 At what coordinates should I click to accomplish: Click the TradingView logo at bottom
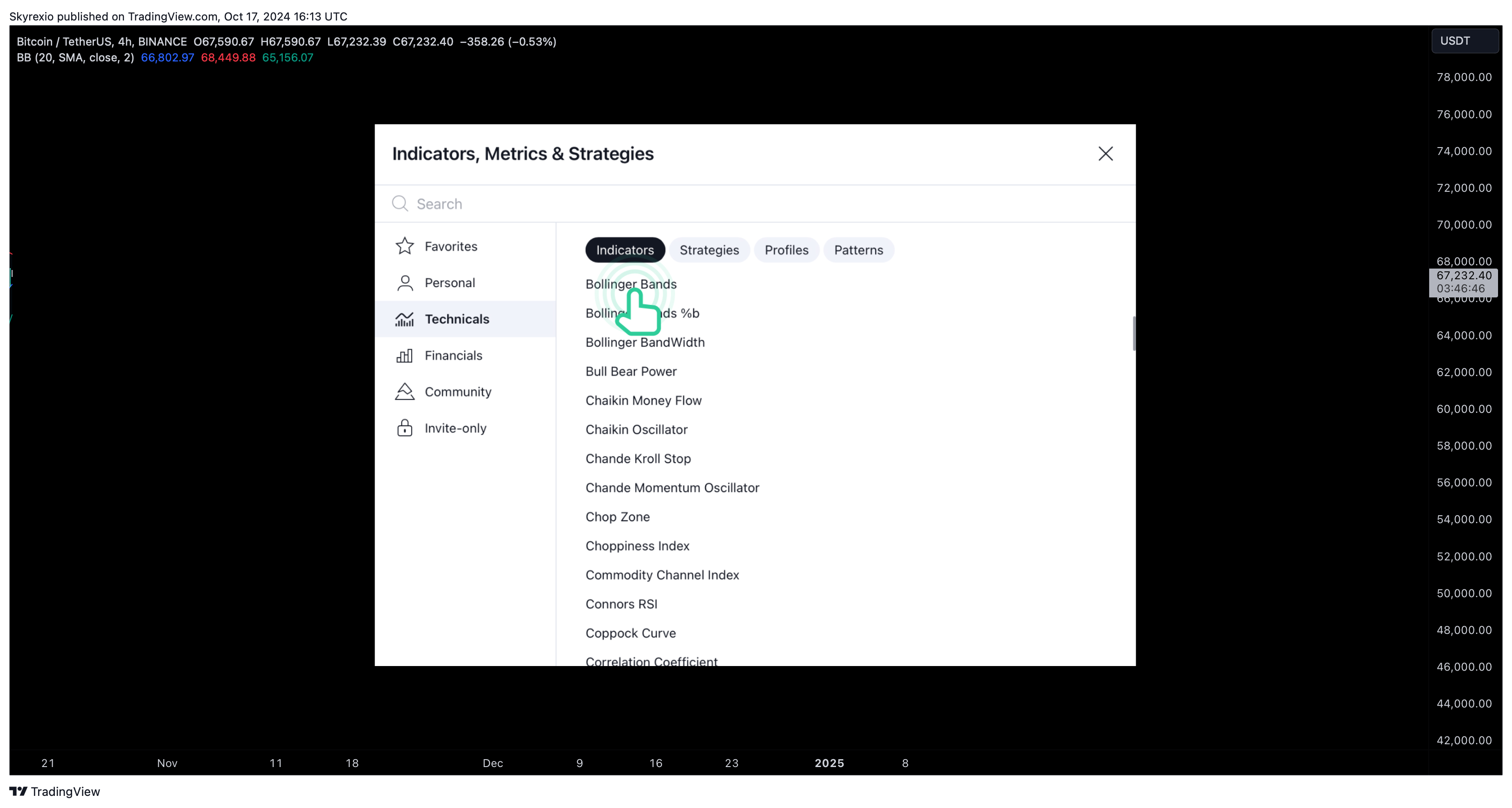point(54,792)
